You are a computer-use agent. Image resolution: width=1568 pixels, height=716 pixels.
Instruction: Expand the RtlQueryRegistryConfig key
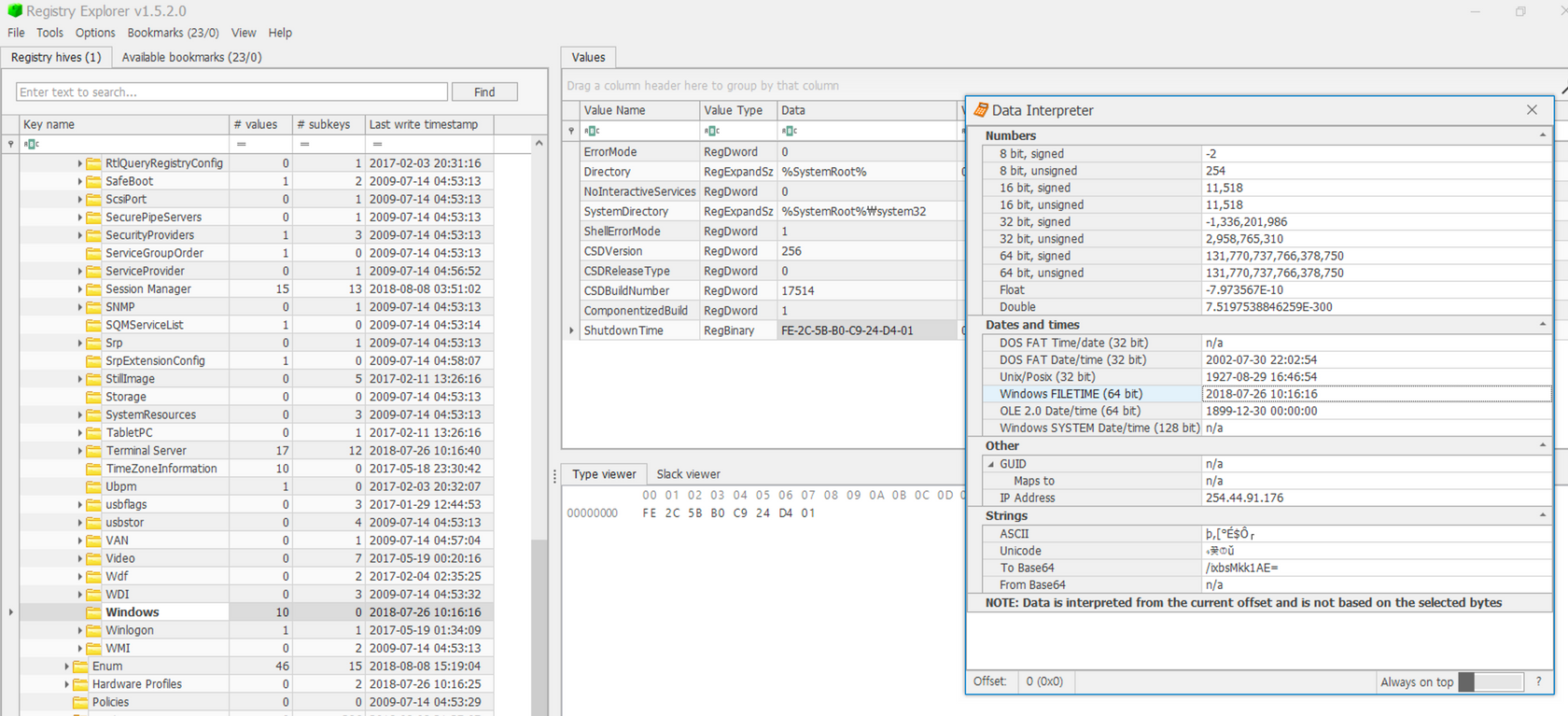coord(79,163)
